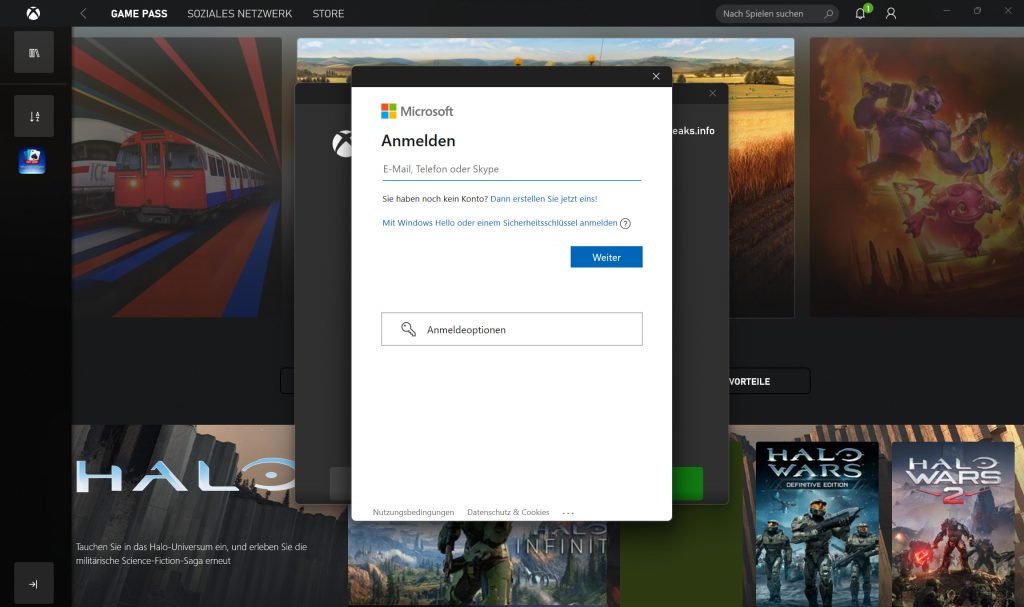Click the E-Mail, Telefon oder Skype field
The height and width of the screenshot is (607, 1024).
[x=511, y=169]
